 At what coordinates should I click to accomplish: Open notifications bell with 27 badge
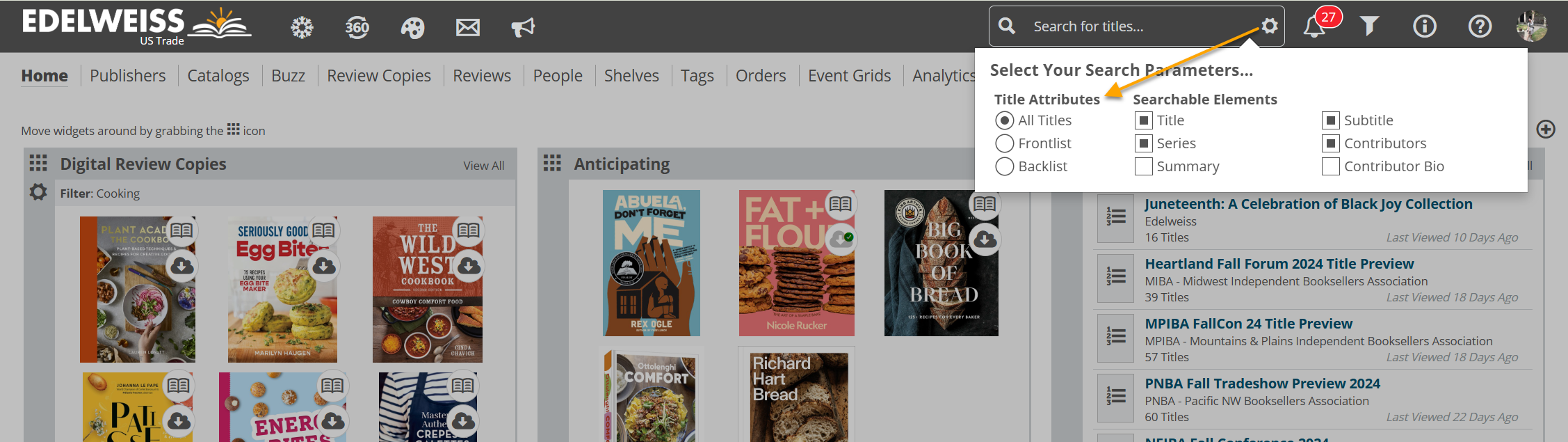[x=1314, y=26]
